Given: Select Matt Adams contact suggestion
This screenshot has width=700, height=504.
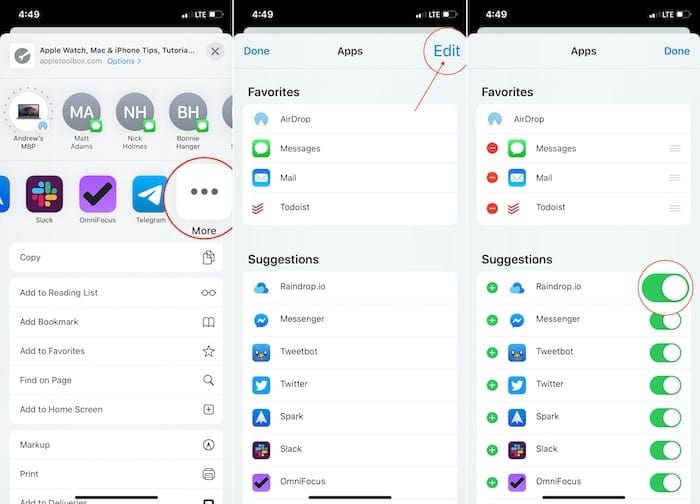Looking at the screenshot, I should click(82, 121).
